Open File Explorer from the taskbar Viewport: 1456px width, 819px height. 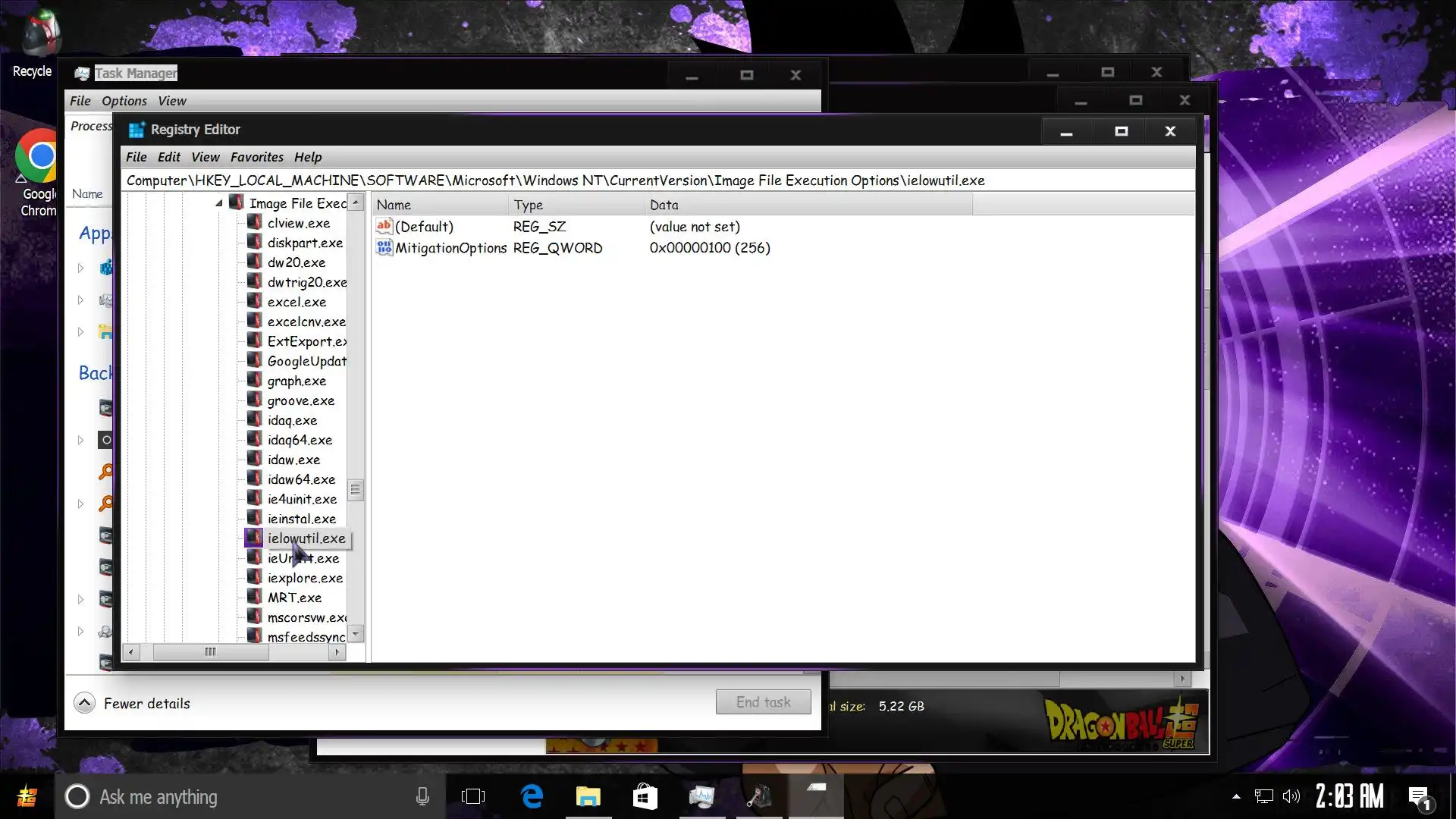click(x=588, y=796)
